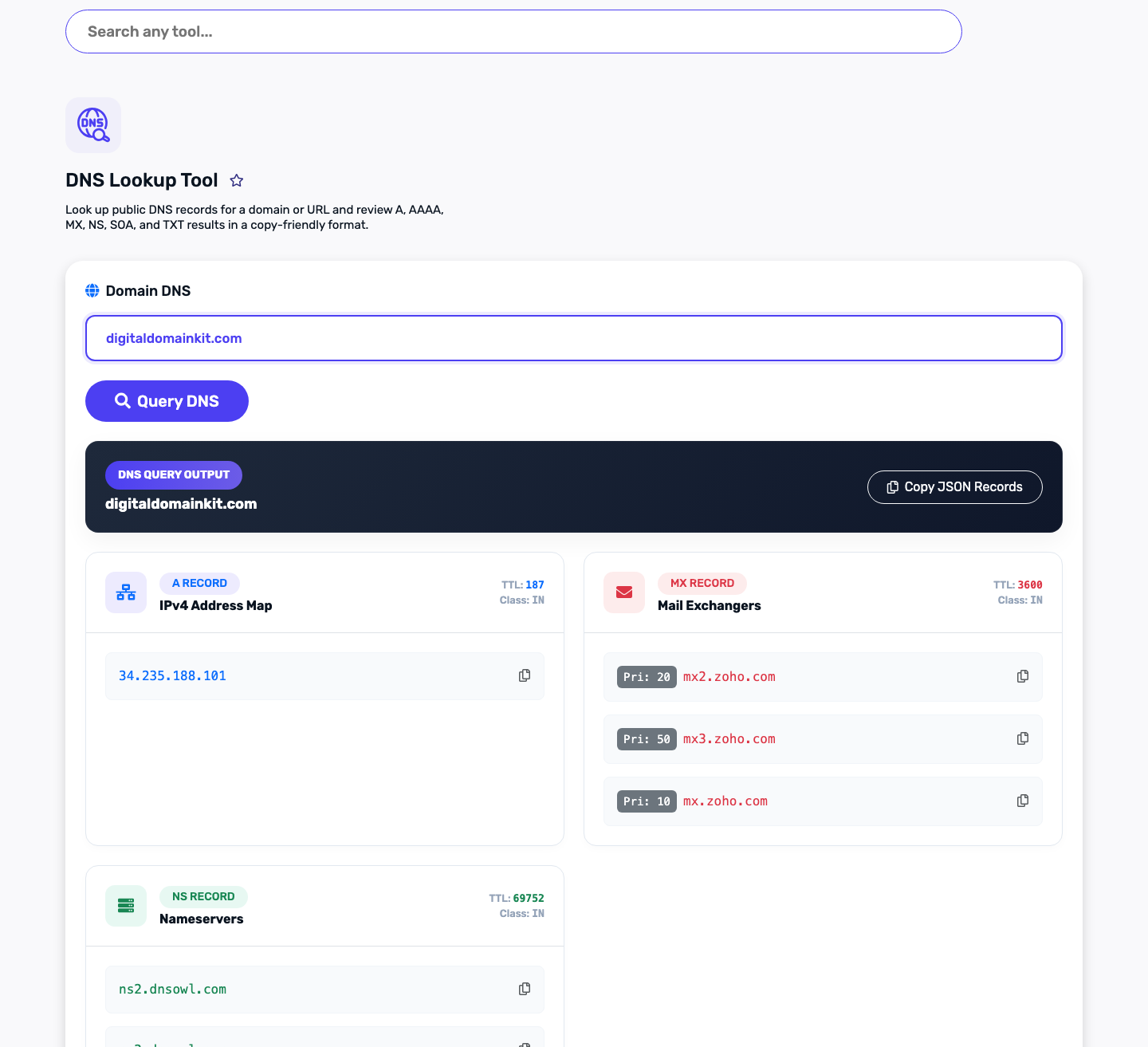
Task: Click the 34.235.188.101 address text
Action: (172, 675)
